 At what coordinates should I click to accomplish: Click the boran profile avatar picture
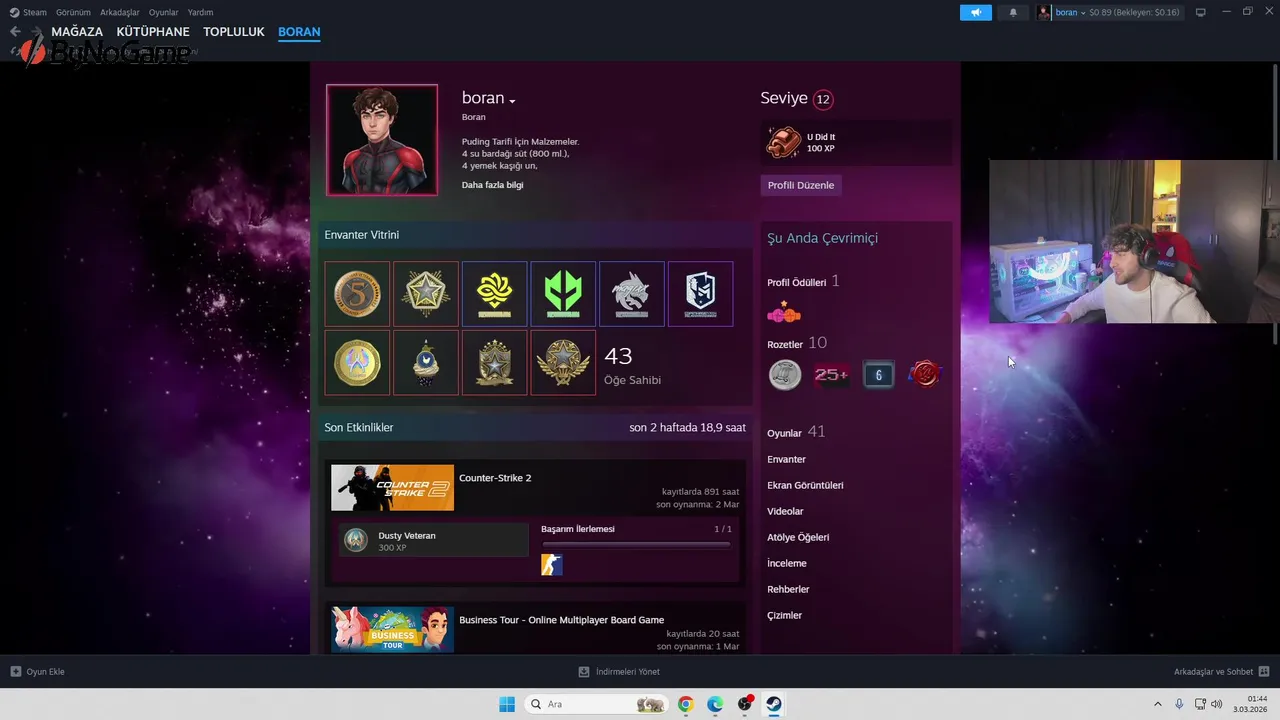[x=382, y=140]
